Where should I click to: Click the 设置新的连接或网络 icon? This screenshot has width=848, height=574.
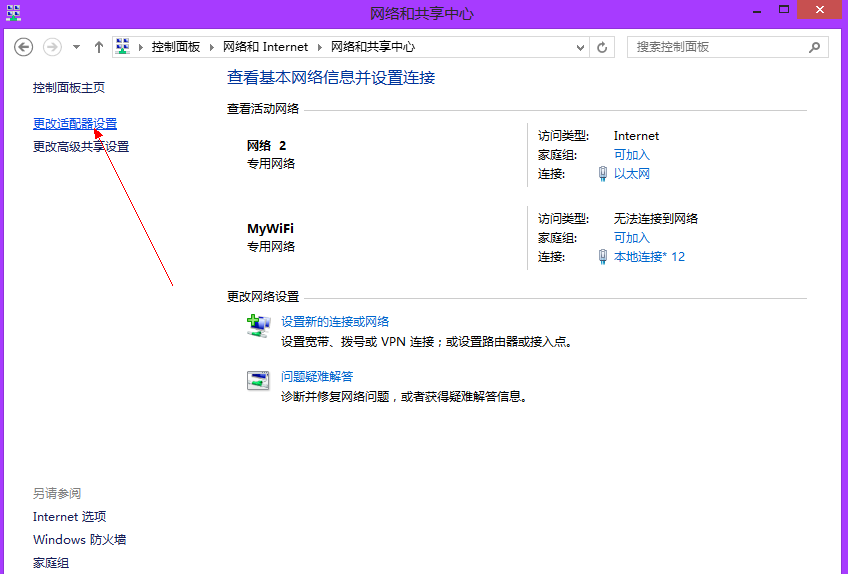259,325
